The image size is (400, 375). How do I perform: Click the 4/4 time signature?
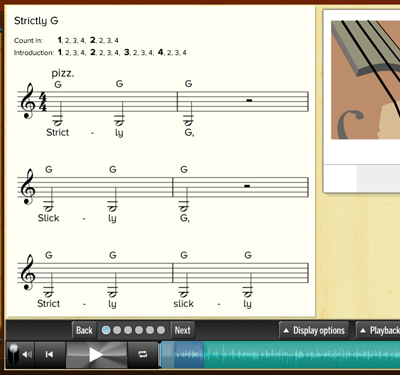tap(43, 102)
